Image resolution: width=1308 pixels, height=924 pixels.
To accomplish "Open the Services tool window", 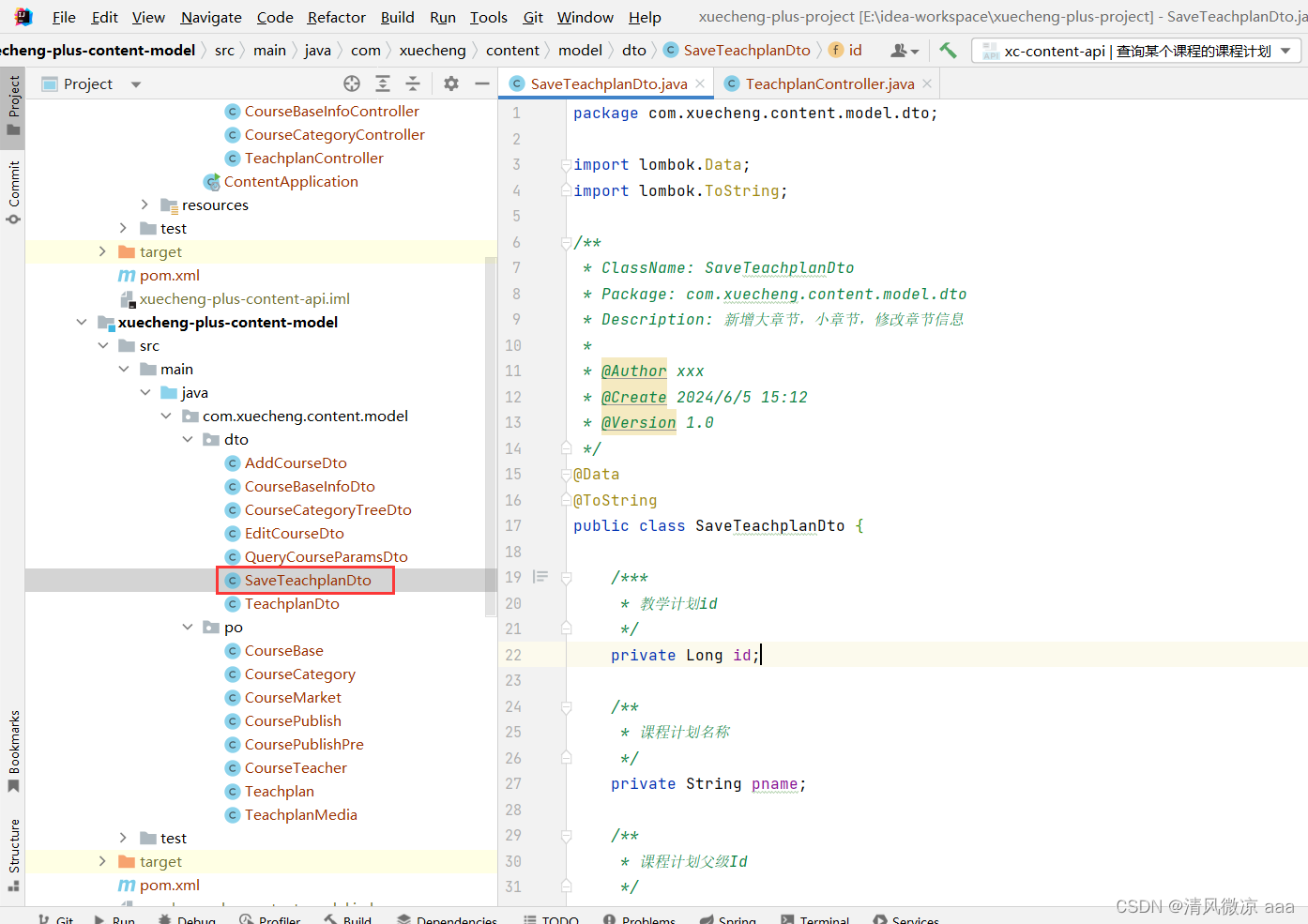I will tap(906, 920).
